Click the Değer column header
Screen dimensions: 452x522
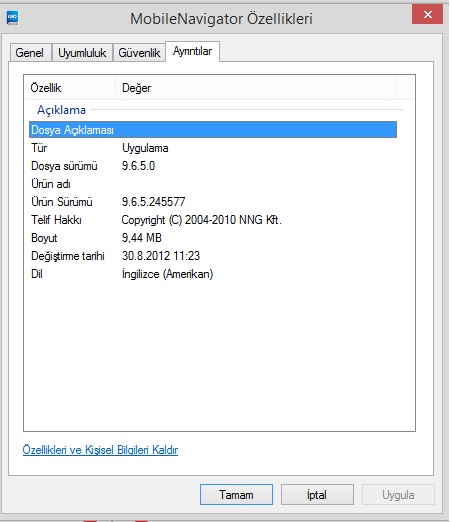point(256,88)
